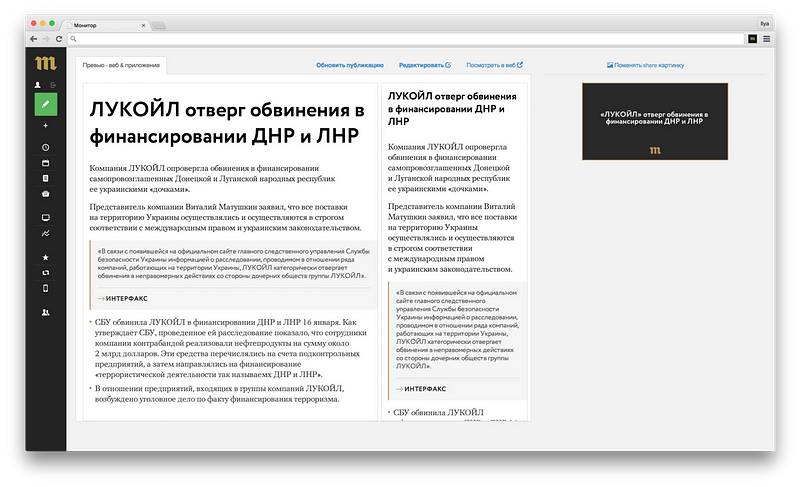Click the dark share image thumbnail
This screenshot has height=487, width=800.
(x=655, y=121)
